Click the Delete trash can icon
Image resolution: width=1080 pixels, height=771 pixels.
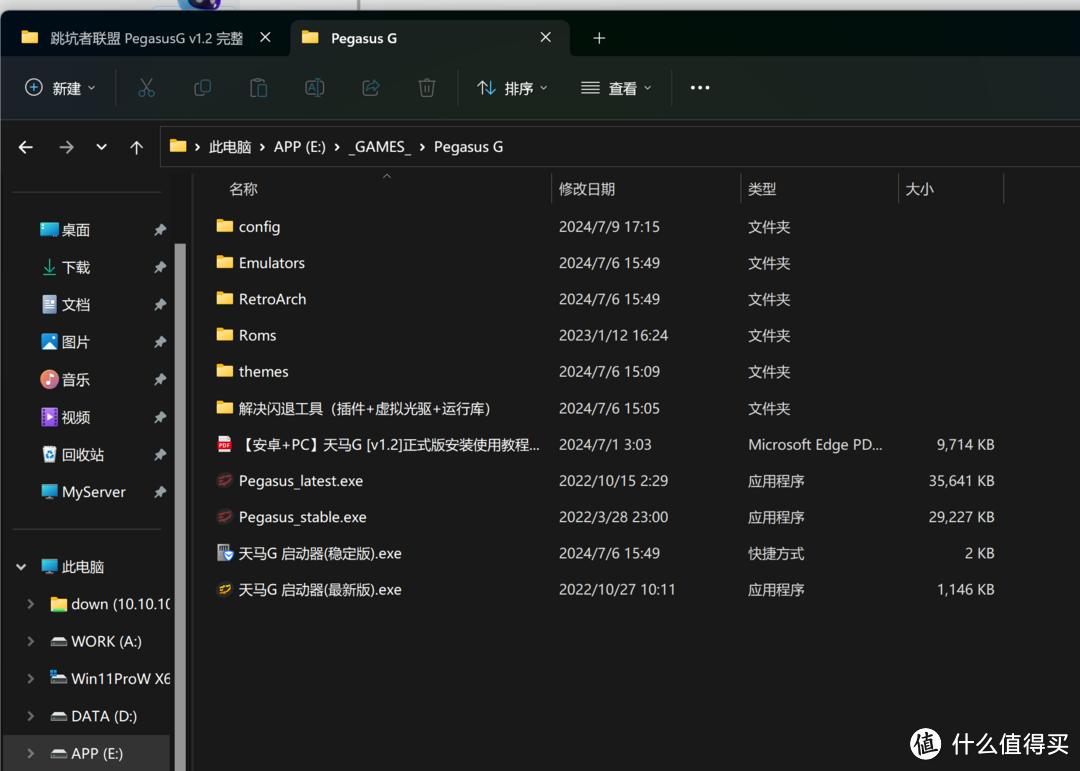(x=427, y=88)
